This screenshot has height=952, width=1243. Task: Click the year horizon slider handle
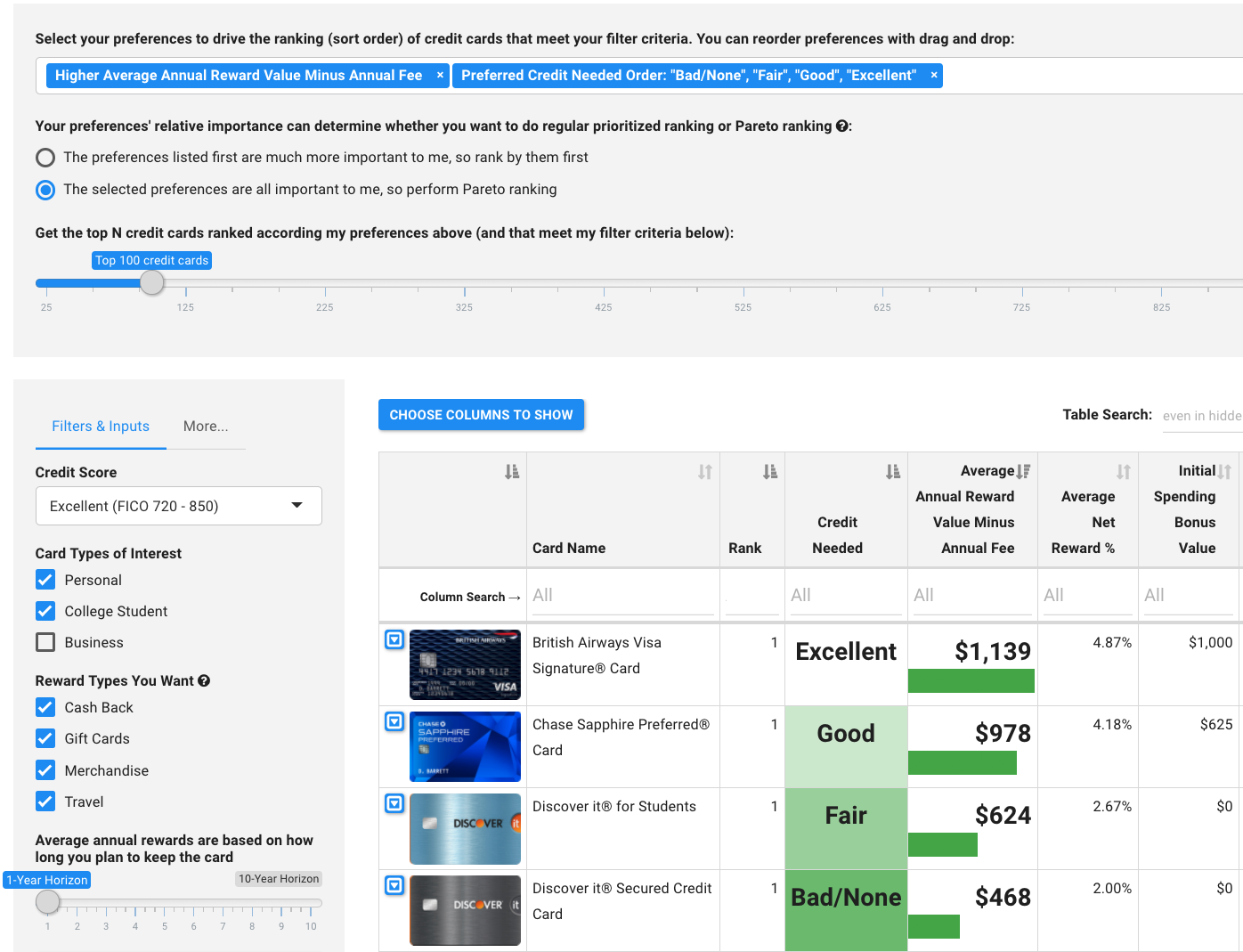(48, 902)
